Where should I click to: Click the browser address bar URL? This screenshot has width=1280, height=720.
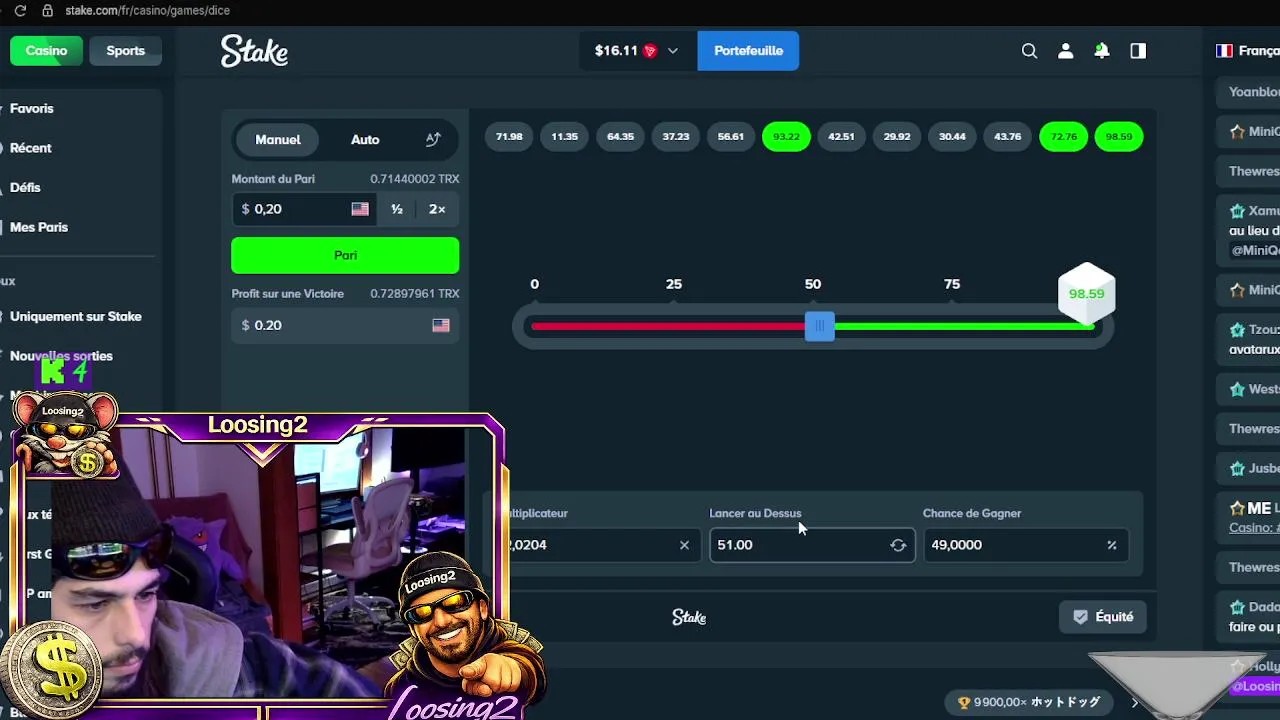(147, 10)
